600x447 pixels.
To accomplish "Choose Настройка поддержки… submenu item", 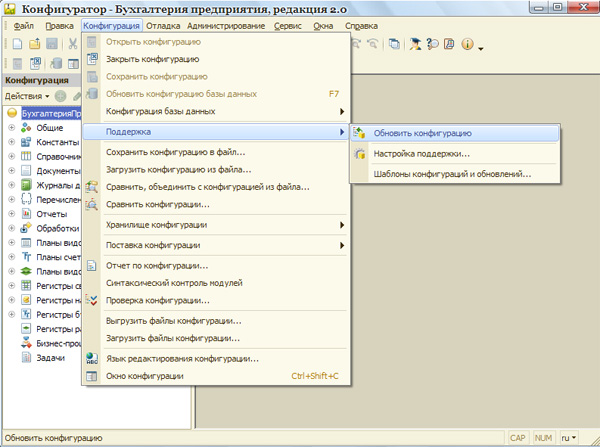I will tap(455, 153).
